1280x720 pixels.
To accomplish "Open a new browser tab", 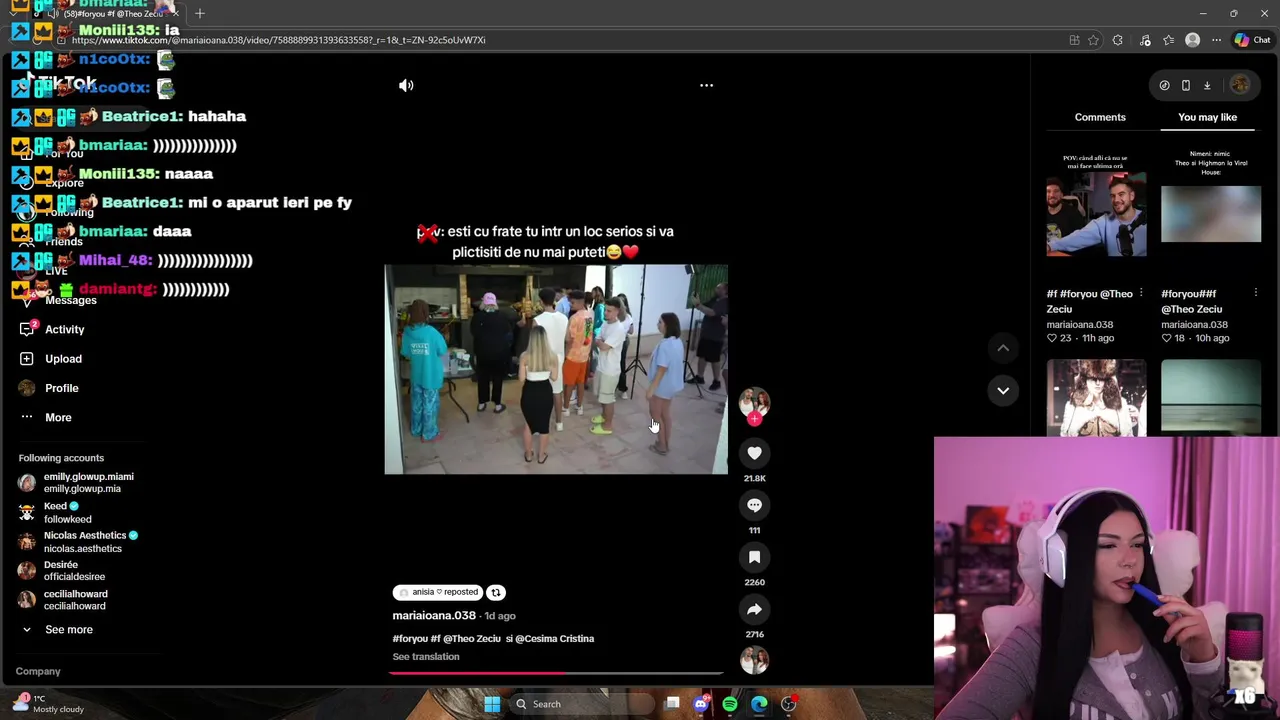I will (200, 13).
